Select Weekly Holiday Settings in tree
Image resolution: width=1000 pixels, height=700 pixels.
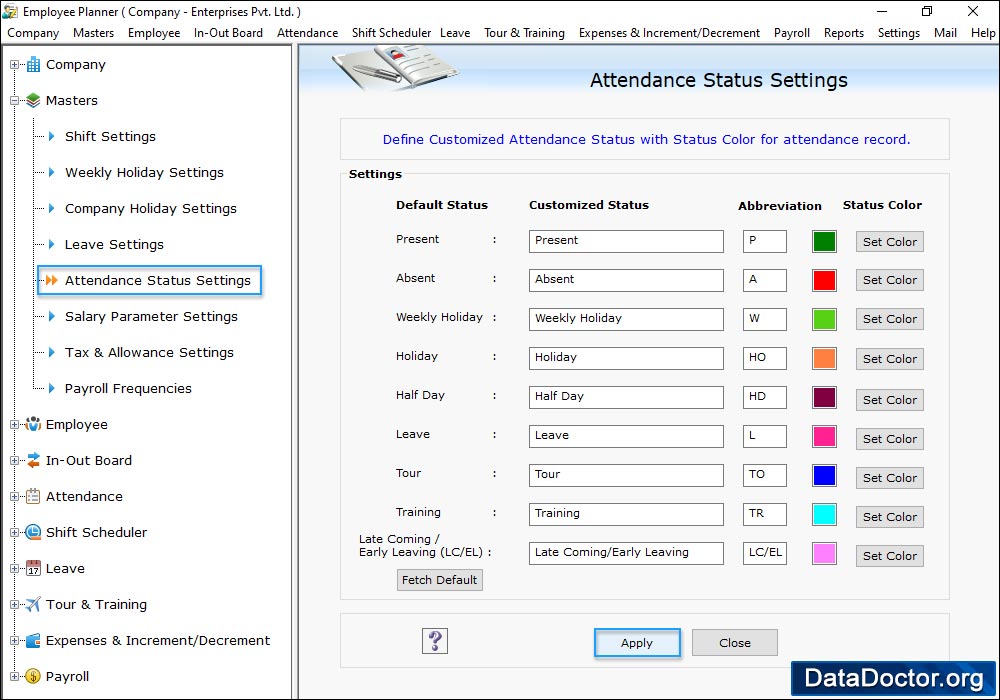[x=144, y=172]
